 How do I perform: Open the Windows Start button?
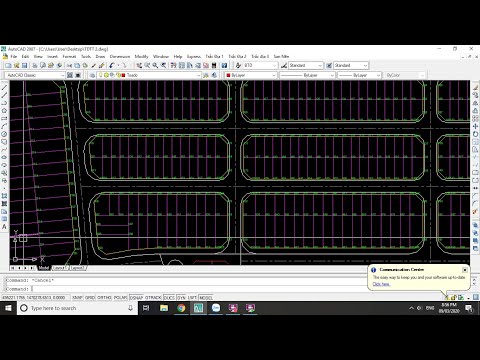tap(8, 308)
